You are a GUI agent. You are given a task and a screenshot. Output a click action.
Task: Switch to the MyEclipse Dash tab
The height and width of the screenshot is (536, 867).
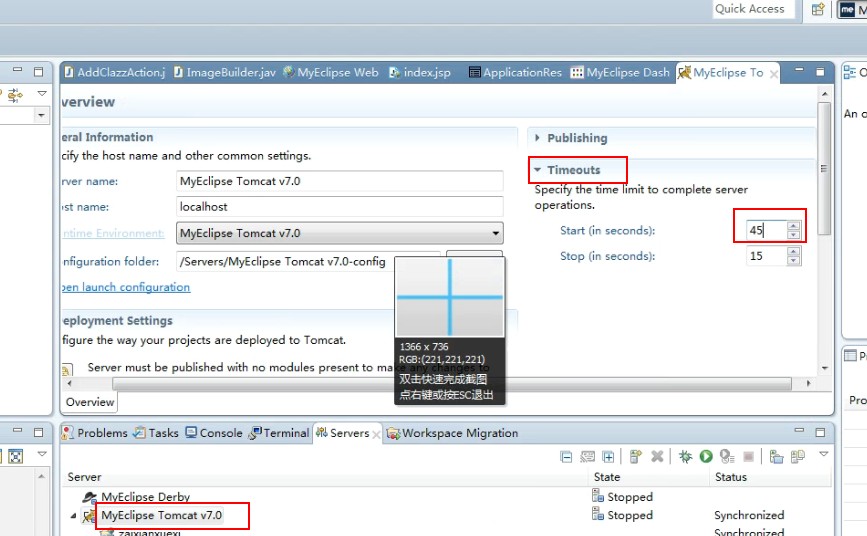coord(620,72)
